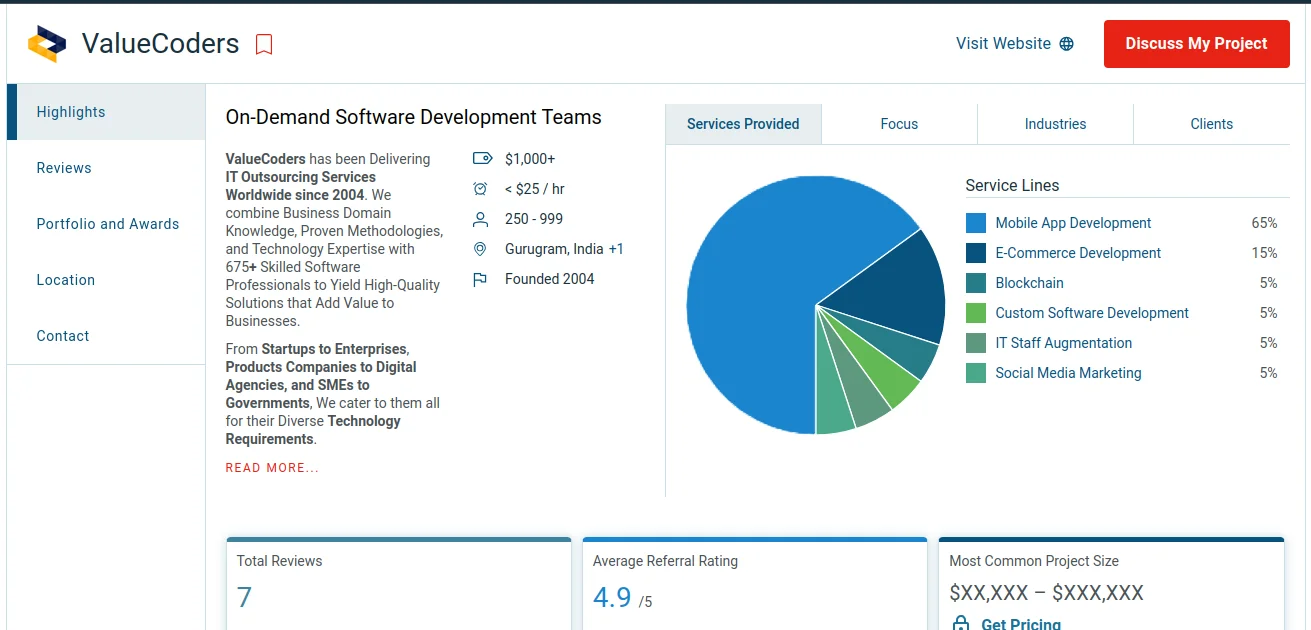Switch to the Focus tab
The image size is (1311, 630).
click(x=899, y=124)
